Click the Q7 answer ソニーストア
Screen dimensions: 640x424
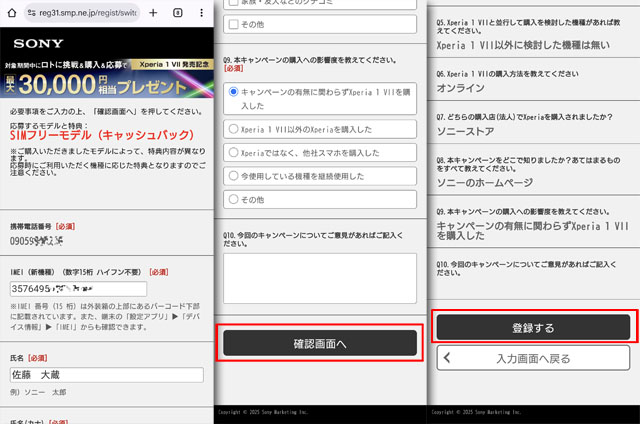coord(465,131)
